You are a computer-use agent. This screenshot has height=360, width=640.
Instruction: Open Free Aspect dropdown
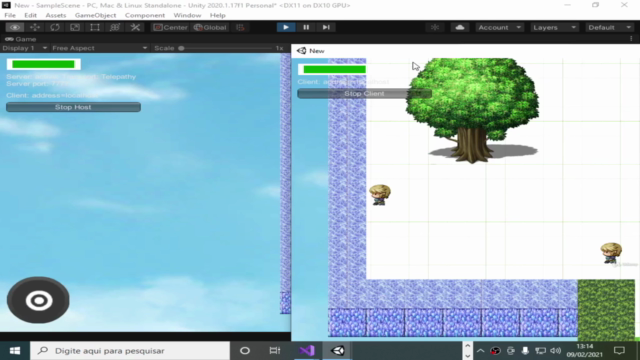(x=99, y=48)
